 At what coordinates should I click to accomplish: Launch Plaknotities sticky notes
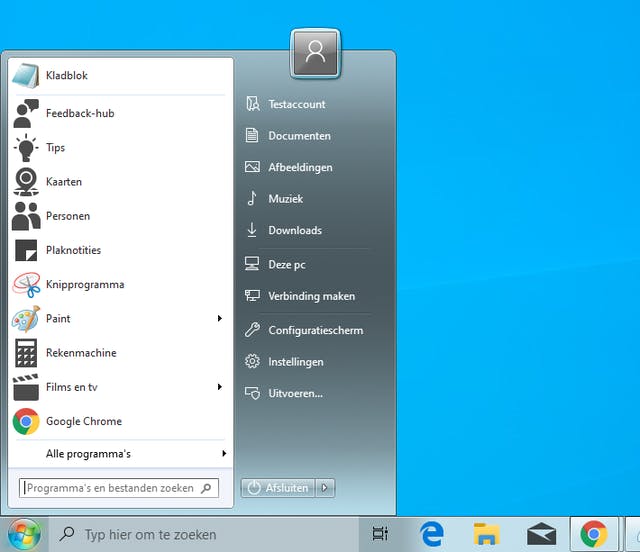point(73,250)
